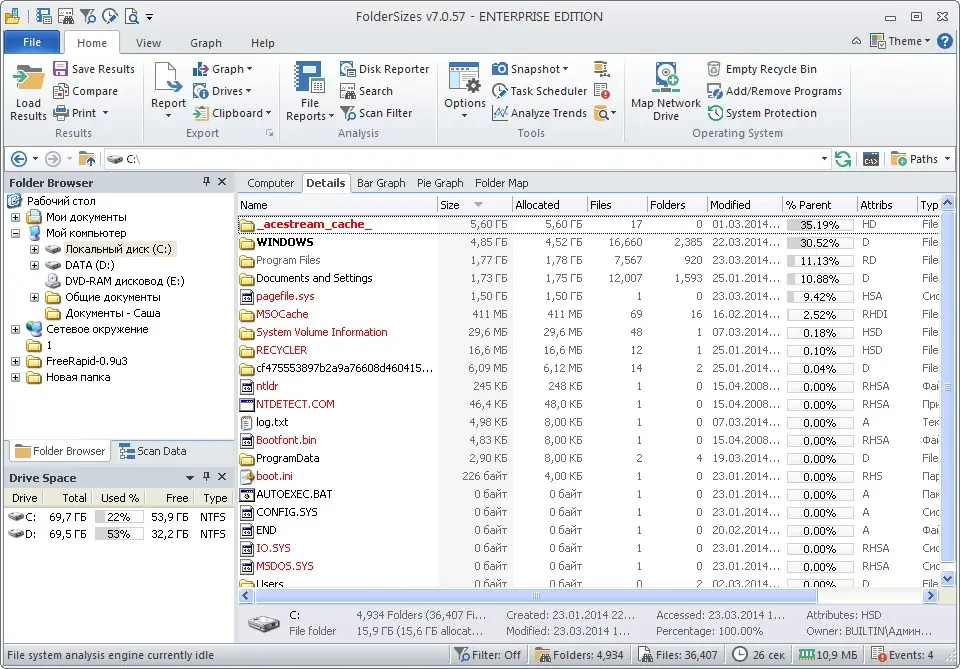This screenshot has height=669, width=960.
Task: Expand the Мои документы tree node
Action: (15, 217)
